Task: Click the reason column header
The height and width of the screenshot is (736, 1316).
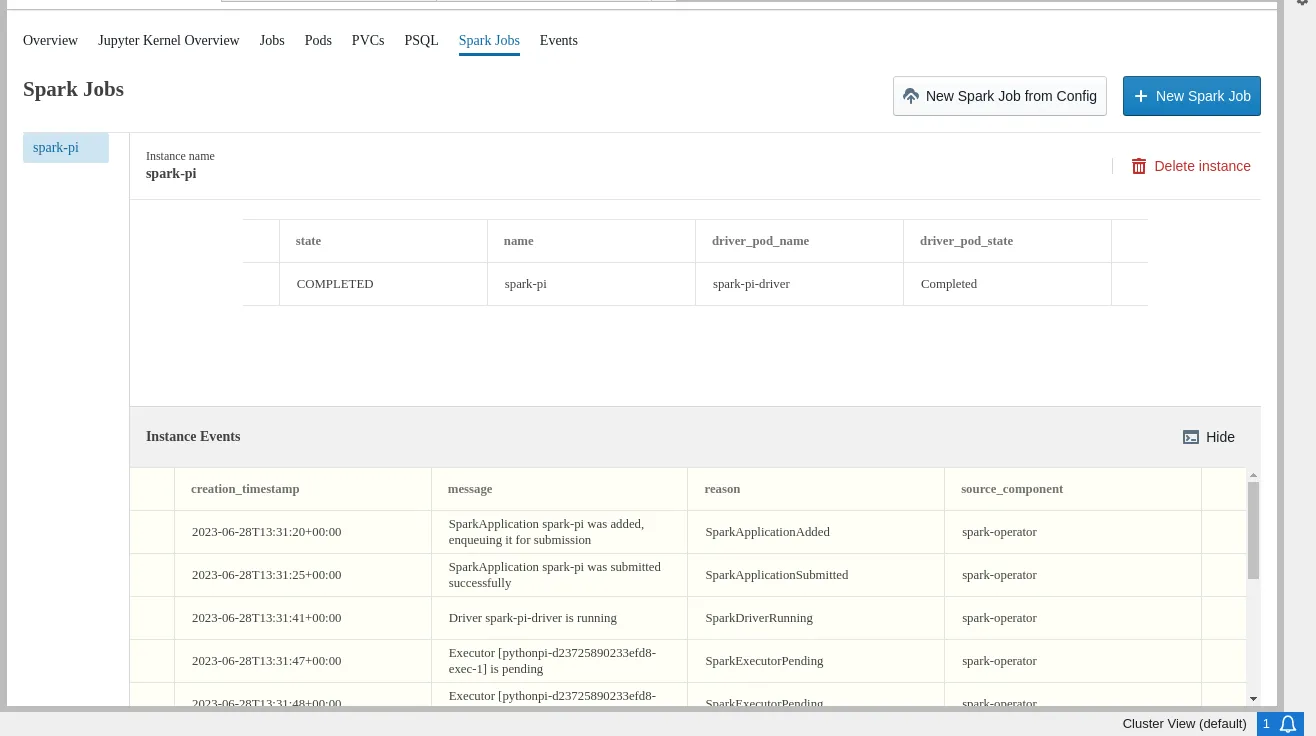Action: point(817,489)
